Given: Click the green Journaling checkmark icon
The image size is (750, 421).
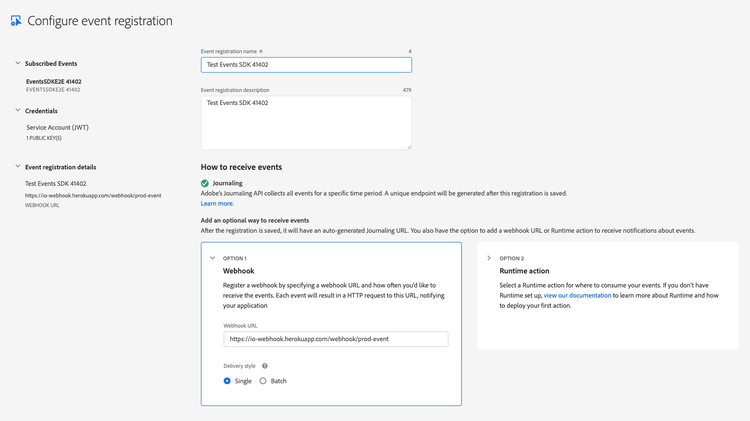Looking at the screenshot, I should coord(205,183).
